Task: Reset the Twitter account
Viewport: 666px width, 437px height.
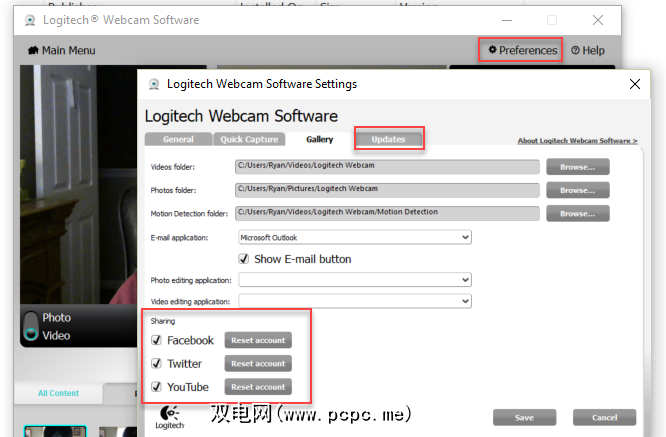Action: [258, 364]
